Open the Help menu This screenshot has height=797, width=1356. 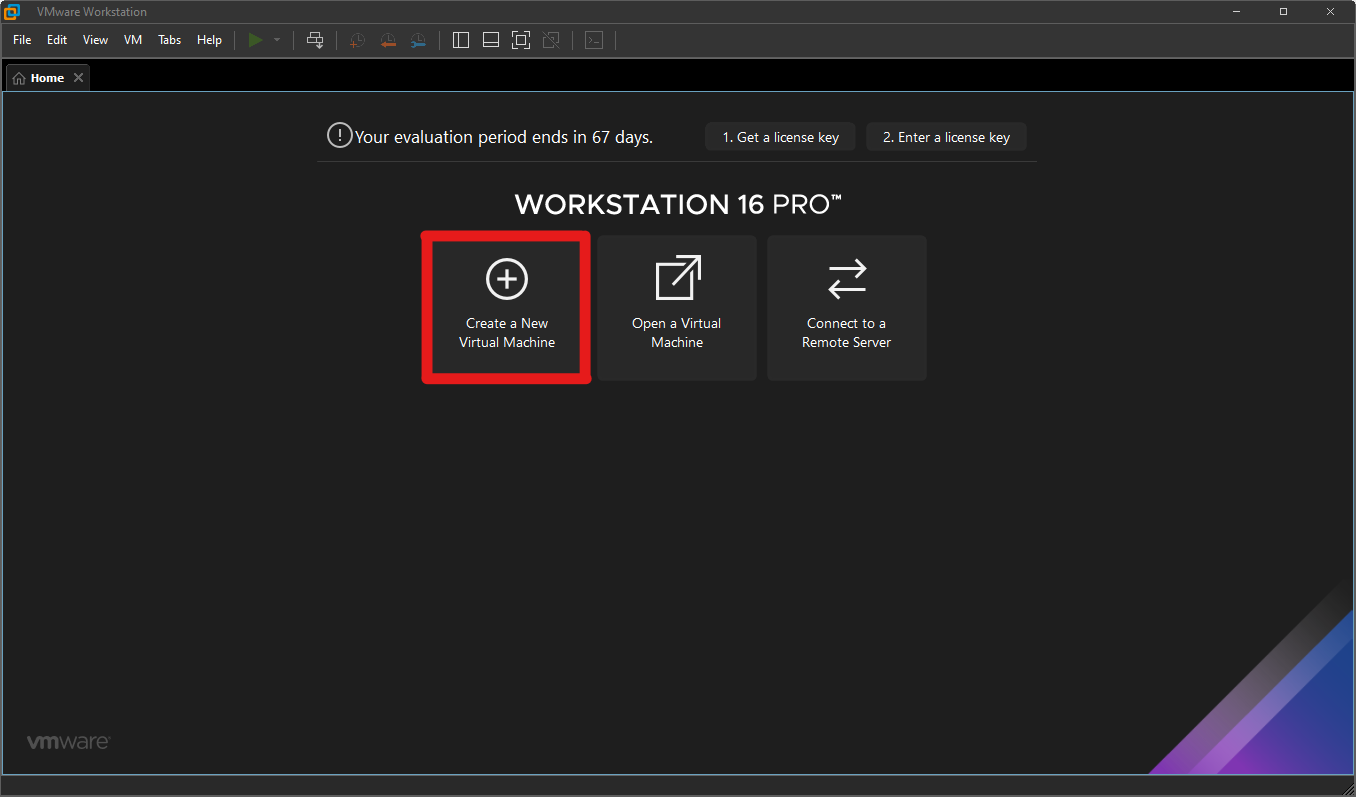pyautogui.click(x=209, y=40)
